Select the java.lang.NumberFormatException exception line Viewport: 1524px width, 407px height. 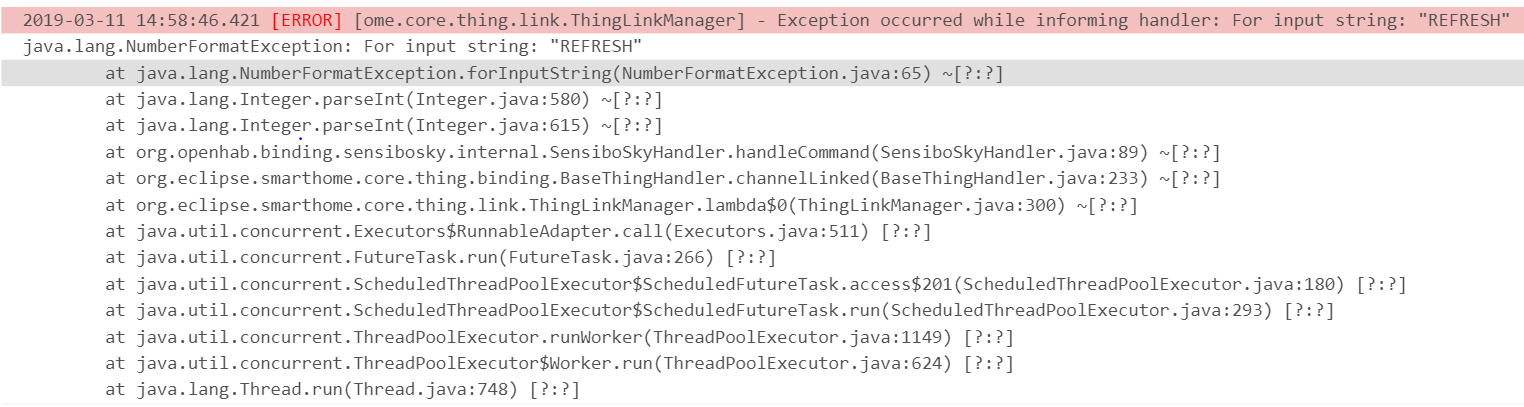pos(332,47)
